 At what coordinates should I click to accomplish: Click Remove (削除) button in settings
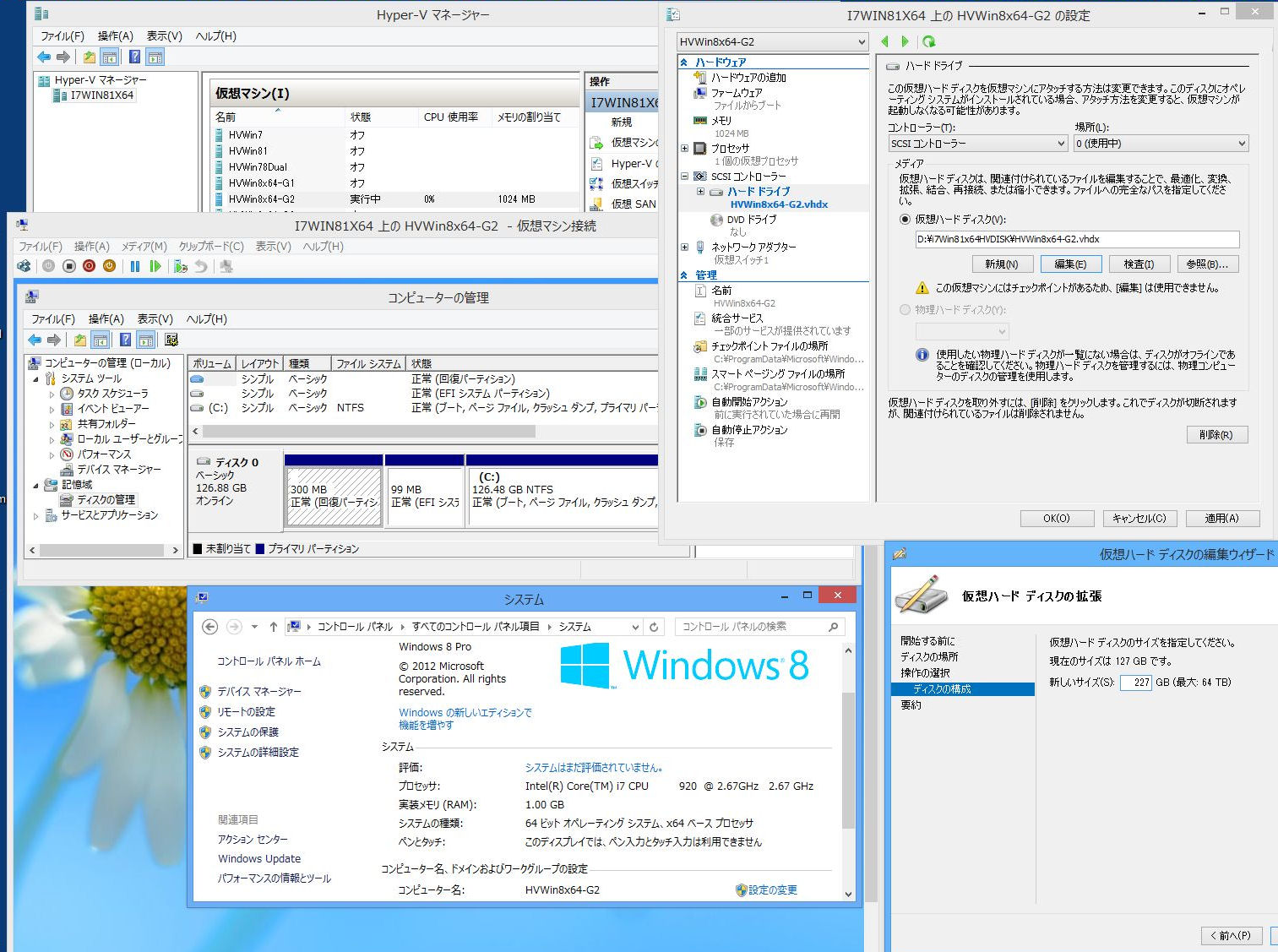1216,435
